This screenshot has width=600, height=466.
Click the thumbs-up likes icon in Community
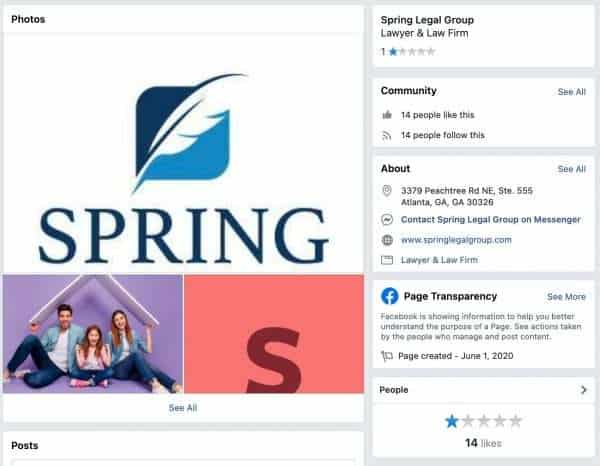point(387,115)
